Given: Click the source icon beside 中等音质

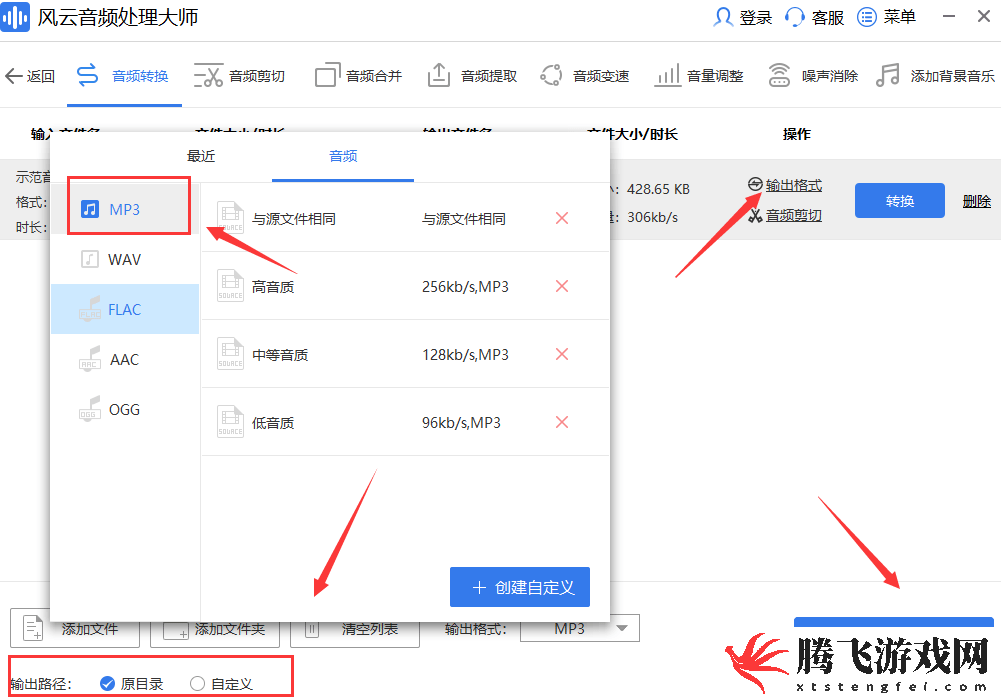Looking at the screenshot, I should coord(230,354).
